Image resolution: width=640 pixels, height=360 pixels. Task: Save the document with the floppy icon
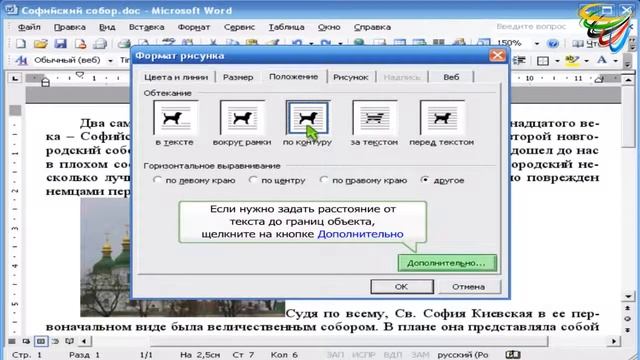tap(60, 43)
